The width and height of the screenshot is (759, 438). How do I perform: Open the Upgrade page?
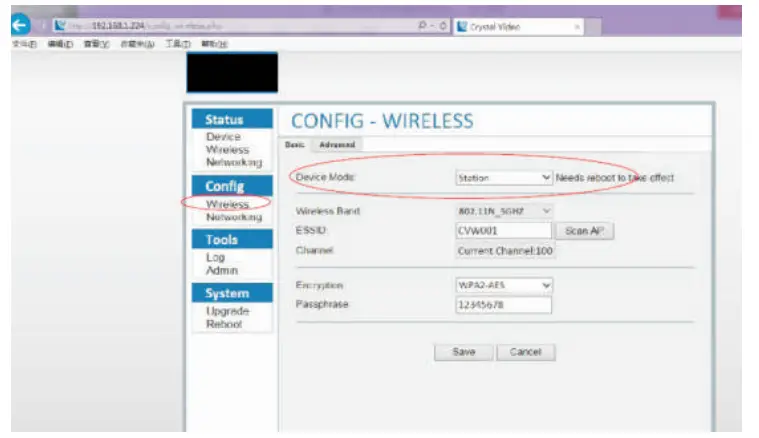228,311
